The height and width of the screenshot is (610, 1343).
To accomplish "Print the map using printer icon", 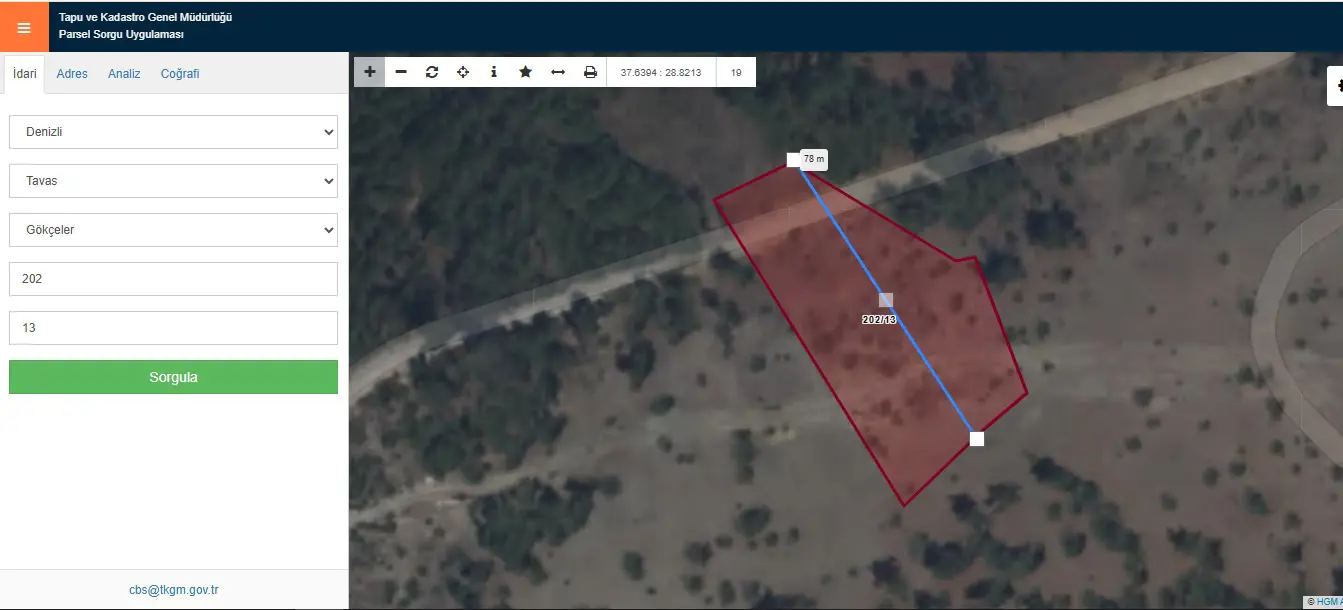I will pyautogui.click(x=590, y=72).
